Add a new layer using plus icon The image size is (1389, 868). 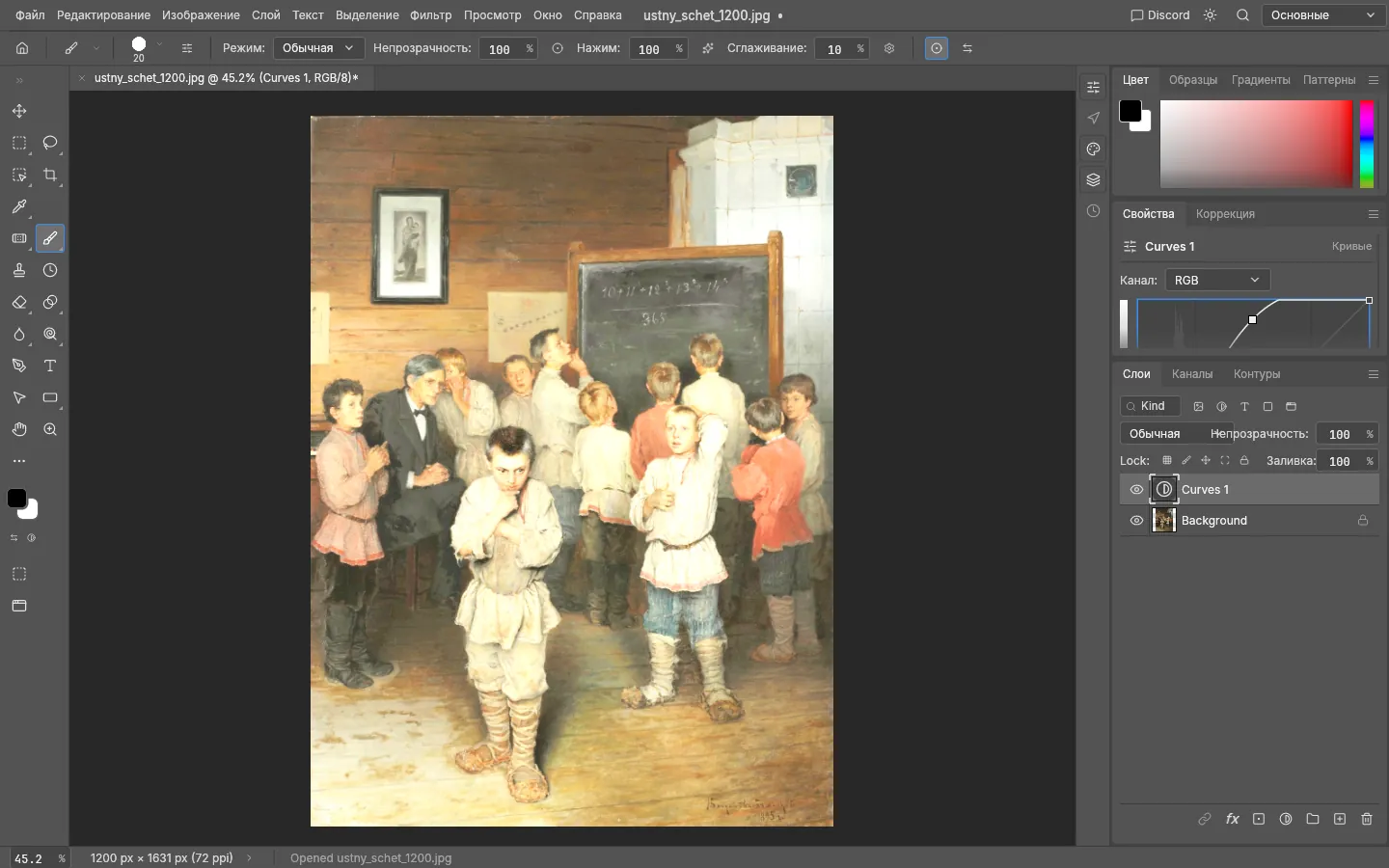pyautogui.click(x=1340, y=819)
